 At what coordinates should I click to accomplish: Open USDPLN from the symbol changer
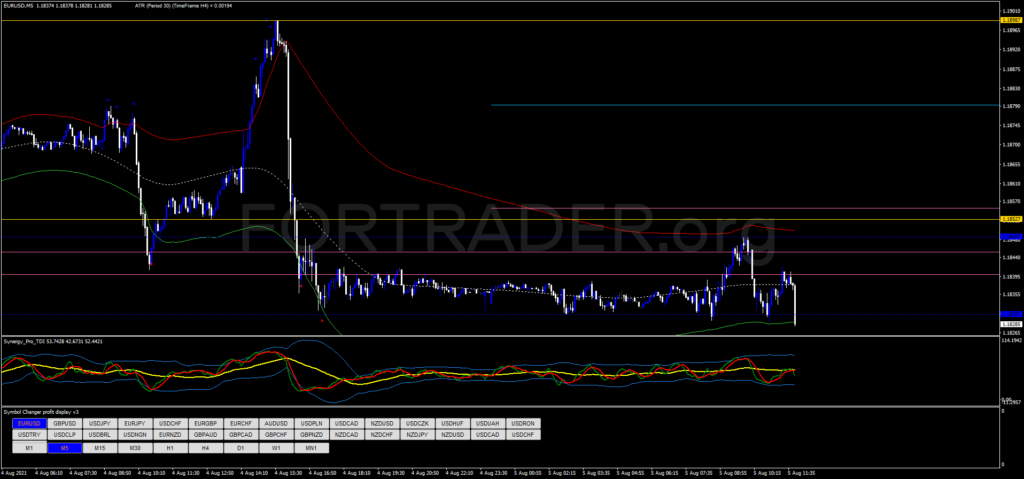(312, 423)
